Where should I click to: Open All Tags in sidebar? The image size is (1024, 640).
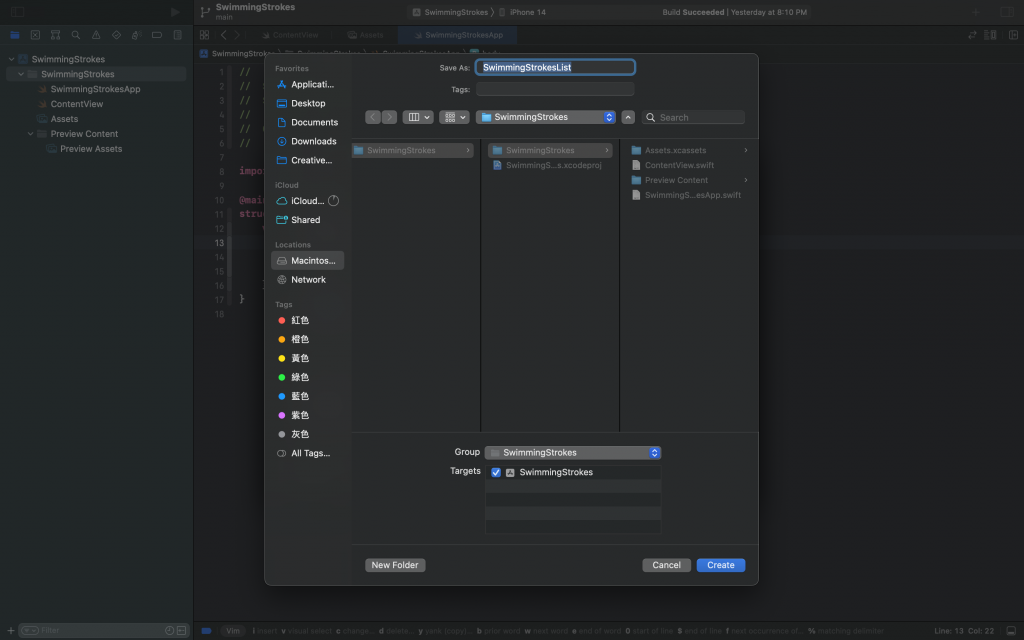click(307, 453)
